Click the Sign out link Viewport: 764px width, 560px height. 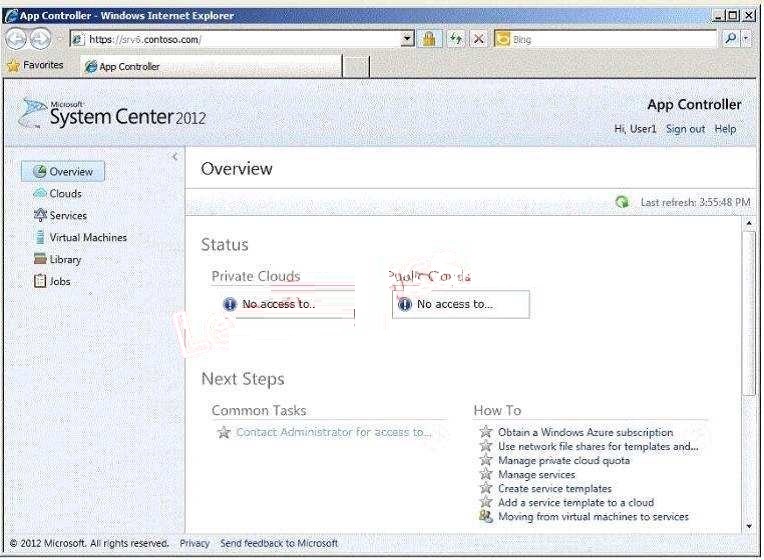(685, 129)
